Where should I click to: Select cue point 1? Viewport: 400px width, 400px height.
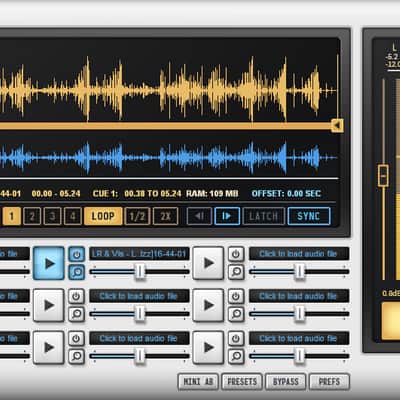[12, 216]
